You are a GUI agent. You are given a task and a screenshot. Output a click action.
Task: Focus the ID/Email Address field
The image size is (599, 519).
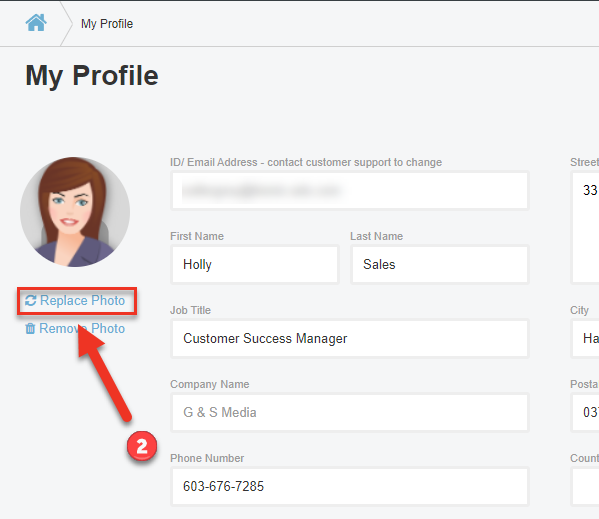coord(350,190)
